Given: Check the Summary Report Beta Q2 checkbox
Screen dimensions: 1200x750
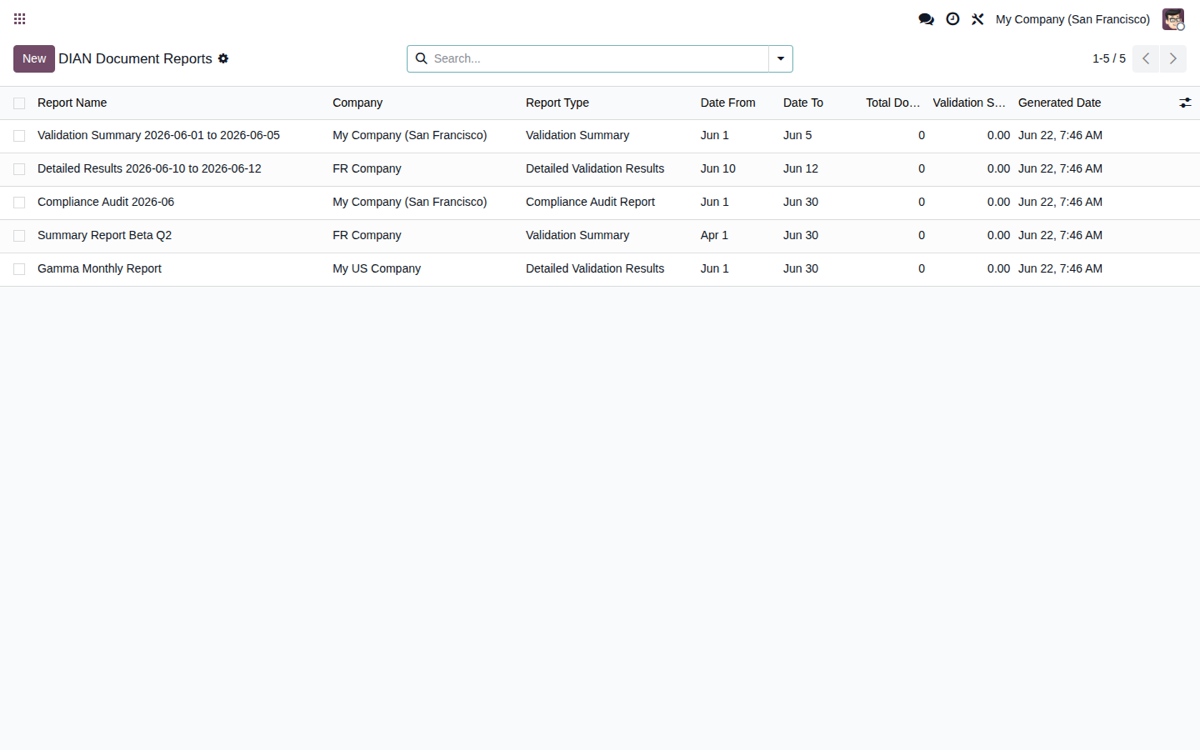Looking at the screenshot, I should [19, 236].
